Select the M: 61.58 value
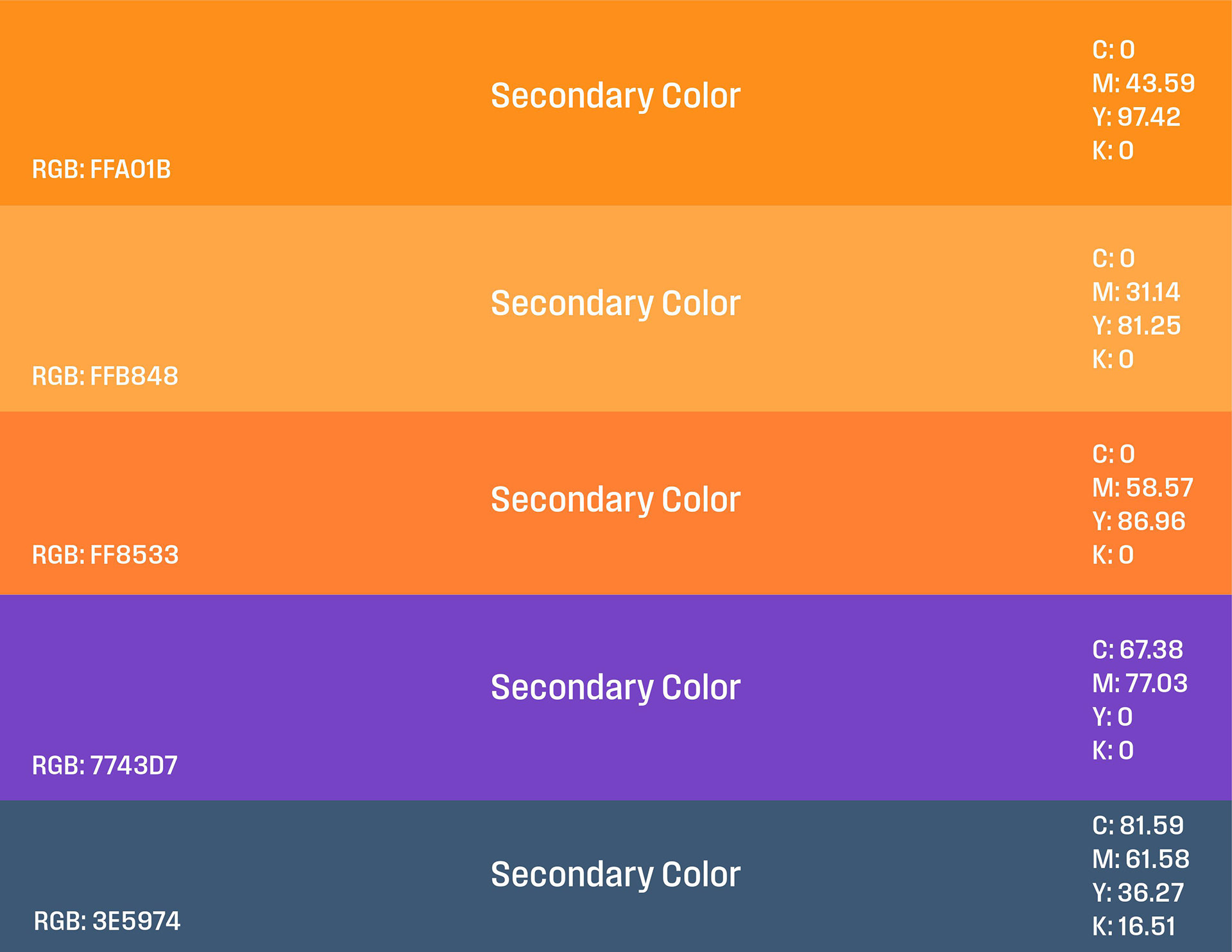The image size is (1232, 952). point(1141,859)
